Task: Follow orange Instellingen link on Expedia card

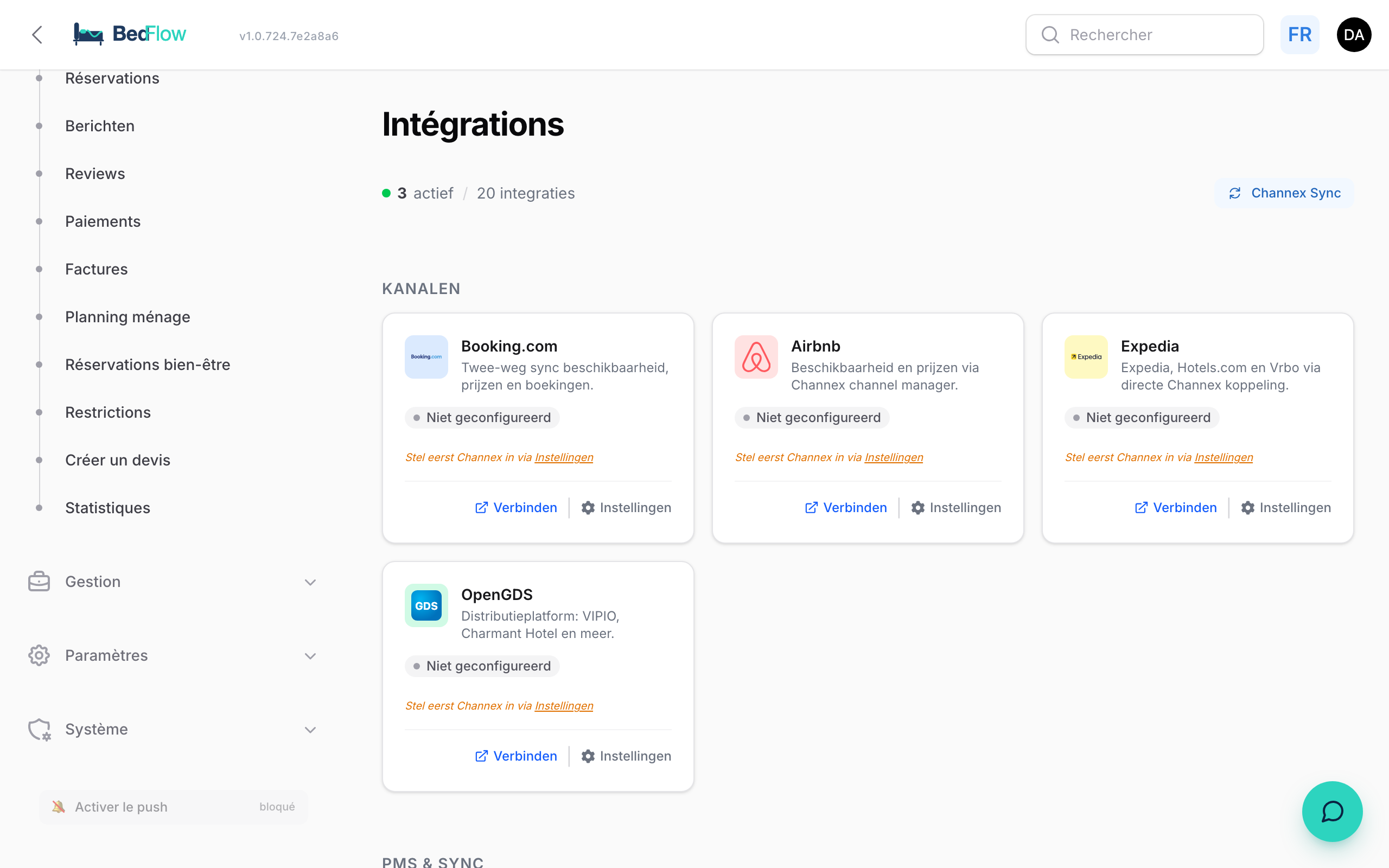Action: tap(1224, 457)
